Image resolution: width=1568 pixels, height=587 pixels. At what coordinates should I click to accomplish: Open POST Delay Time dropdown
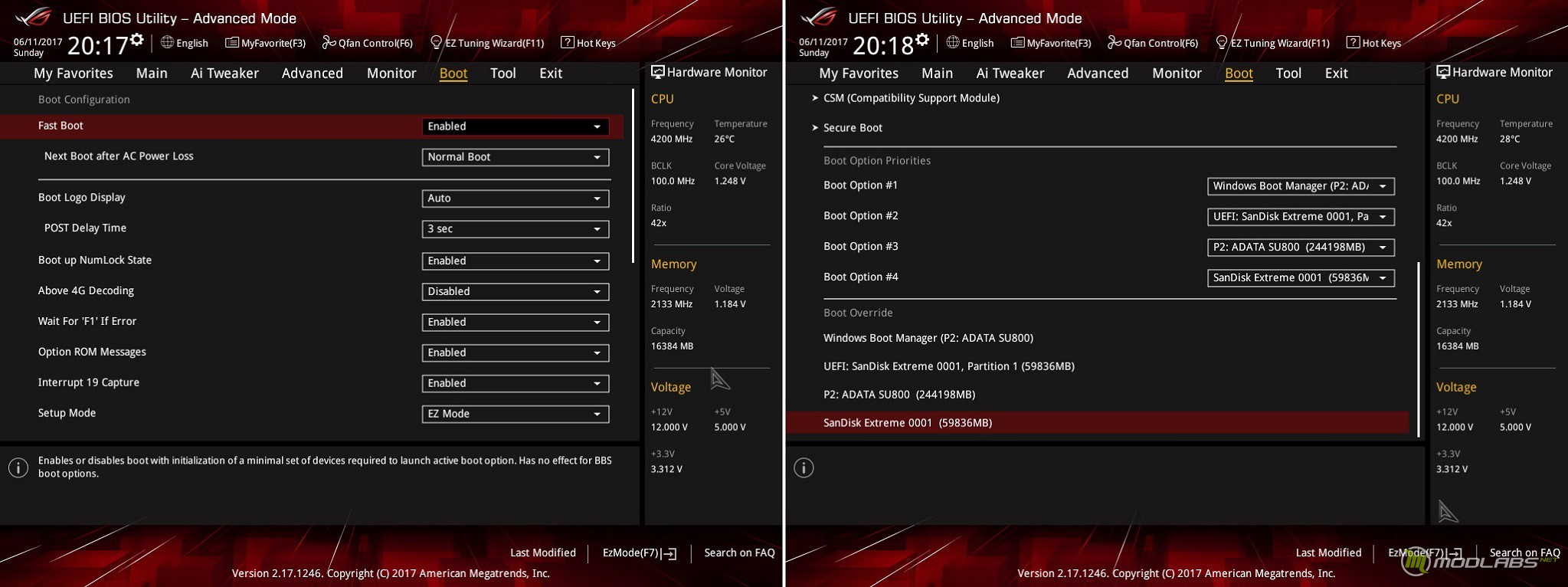coord(516,229)
